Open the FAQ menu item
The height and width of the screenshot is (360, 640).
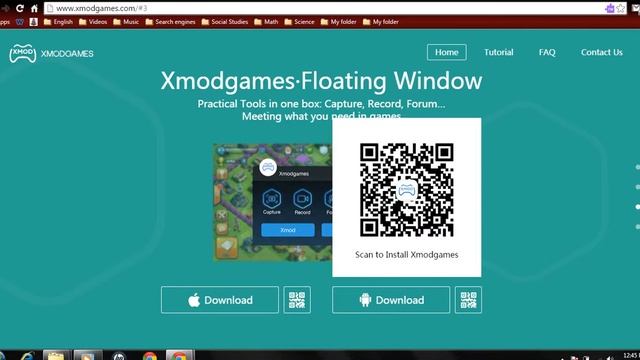547,52
